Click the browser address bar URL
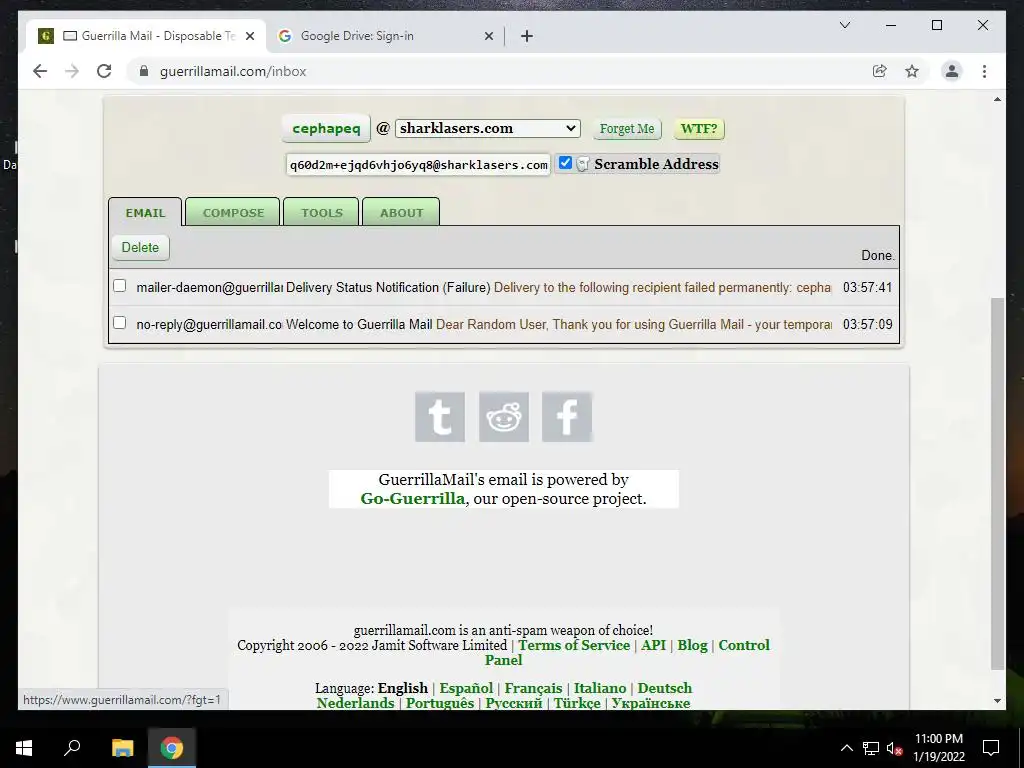Image resolution: width=1024 pixels, height=768 pixels. [233, 71]
